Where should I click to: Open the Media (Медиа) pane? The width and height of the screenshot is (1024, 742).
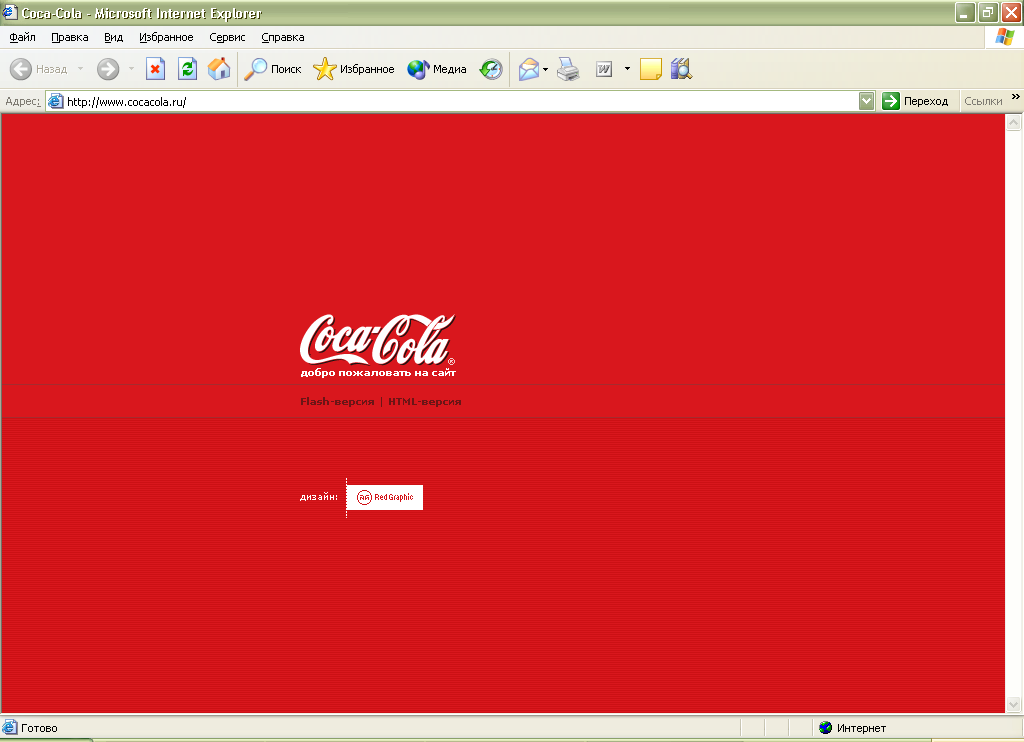pyautogui.click(x=436, y=69)
